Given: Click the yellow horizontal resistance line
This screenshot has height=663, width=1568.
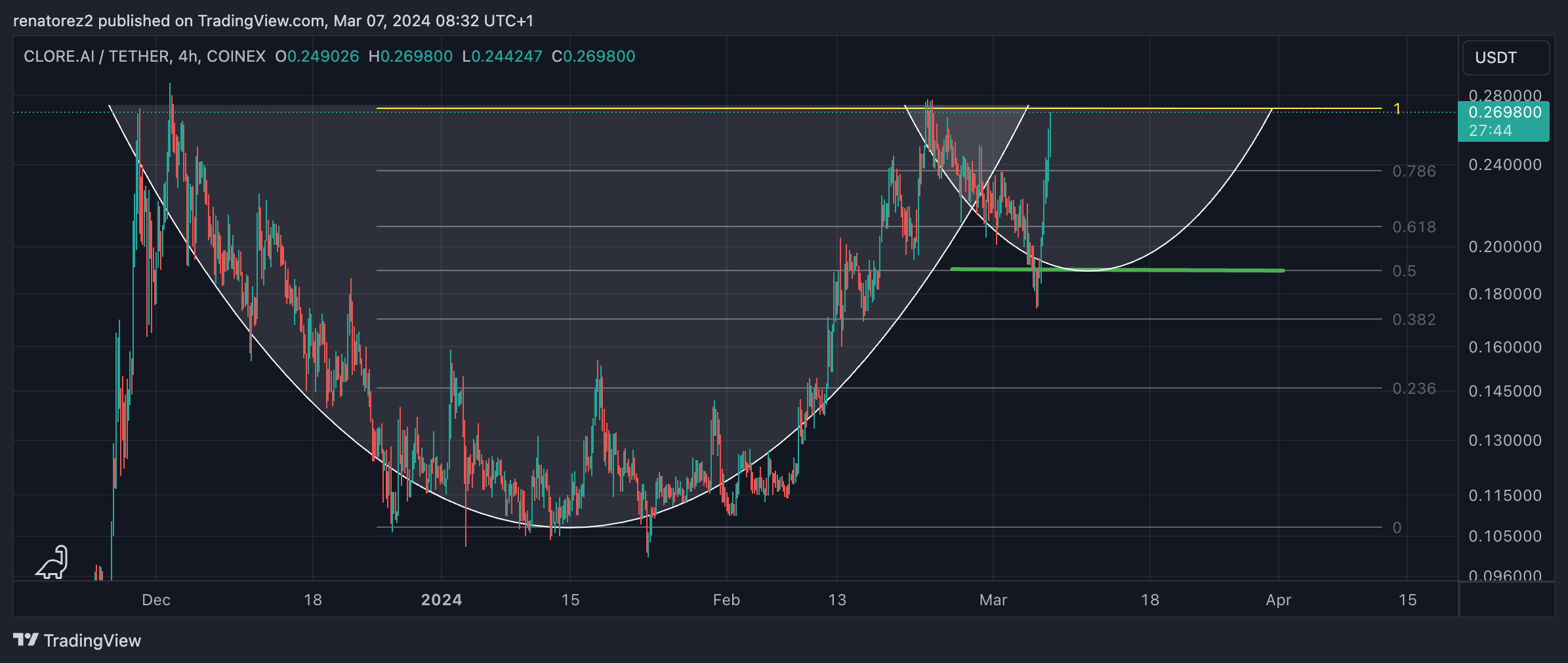Looking at the screenshot, I should pyautogui.click(x=879, y=108).
